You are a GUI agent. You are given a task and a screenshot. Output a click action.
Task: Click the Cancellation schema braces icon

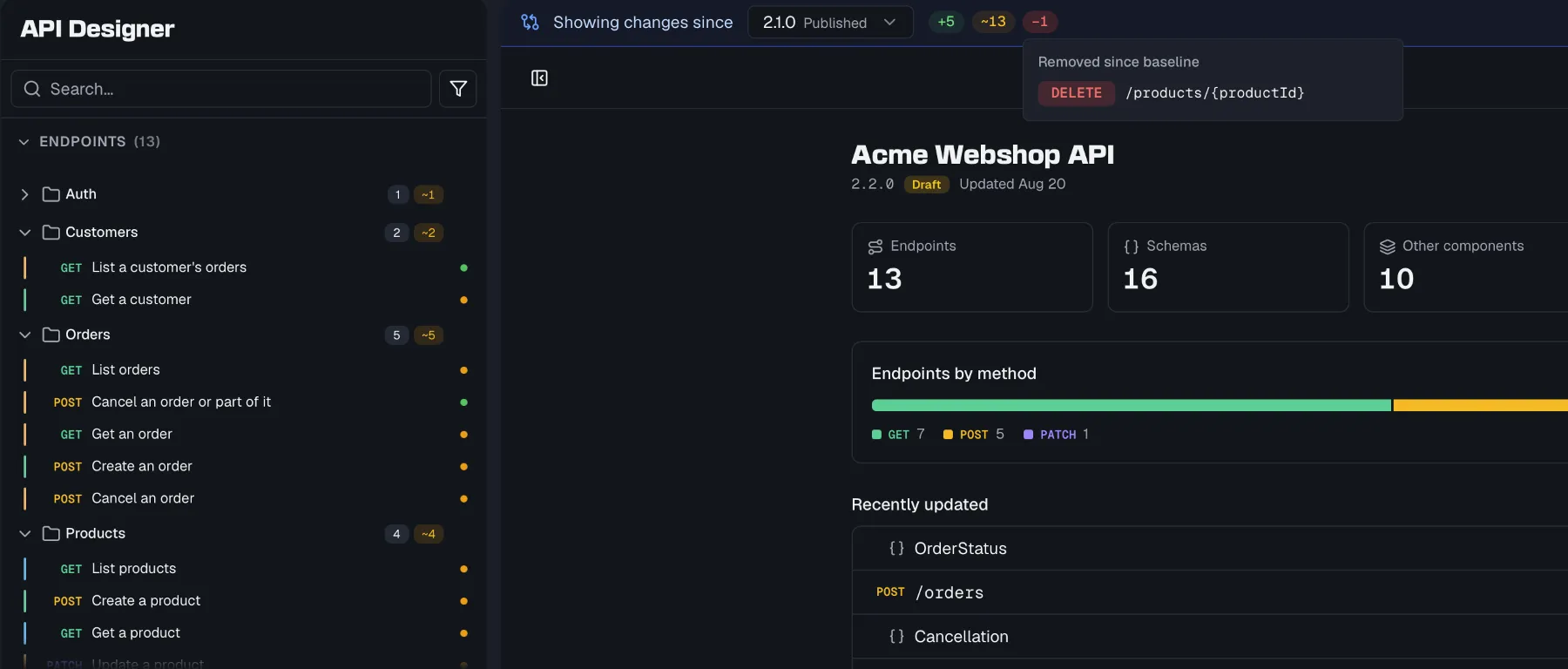896,637
